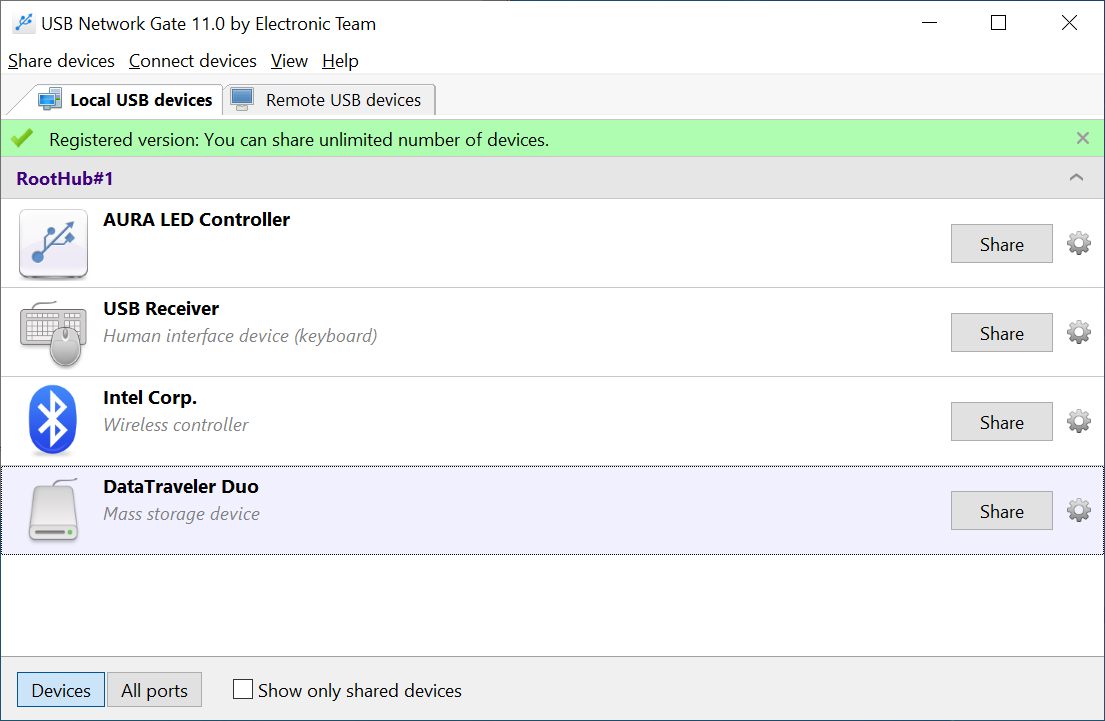Open settings gear for AURA LED Controller
1105x721 pixels.
1078,243
